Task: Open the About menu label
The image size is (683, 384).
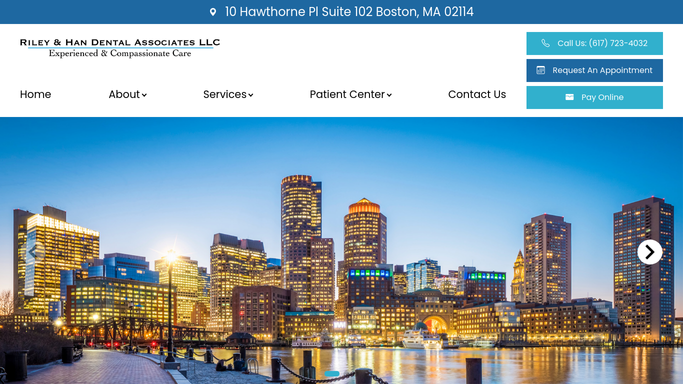Action: tap(124, 94)
